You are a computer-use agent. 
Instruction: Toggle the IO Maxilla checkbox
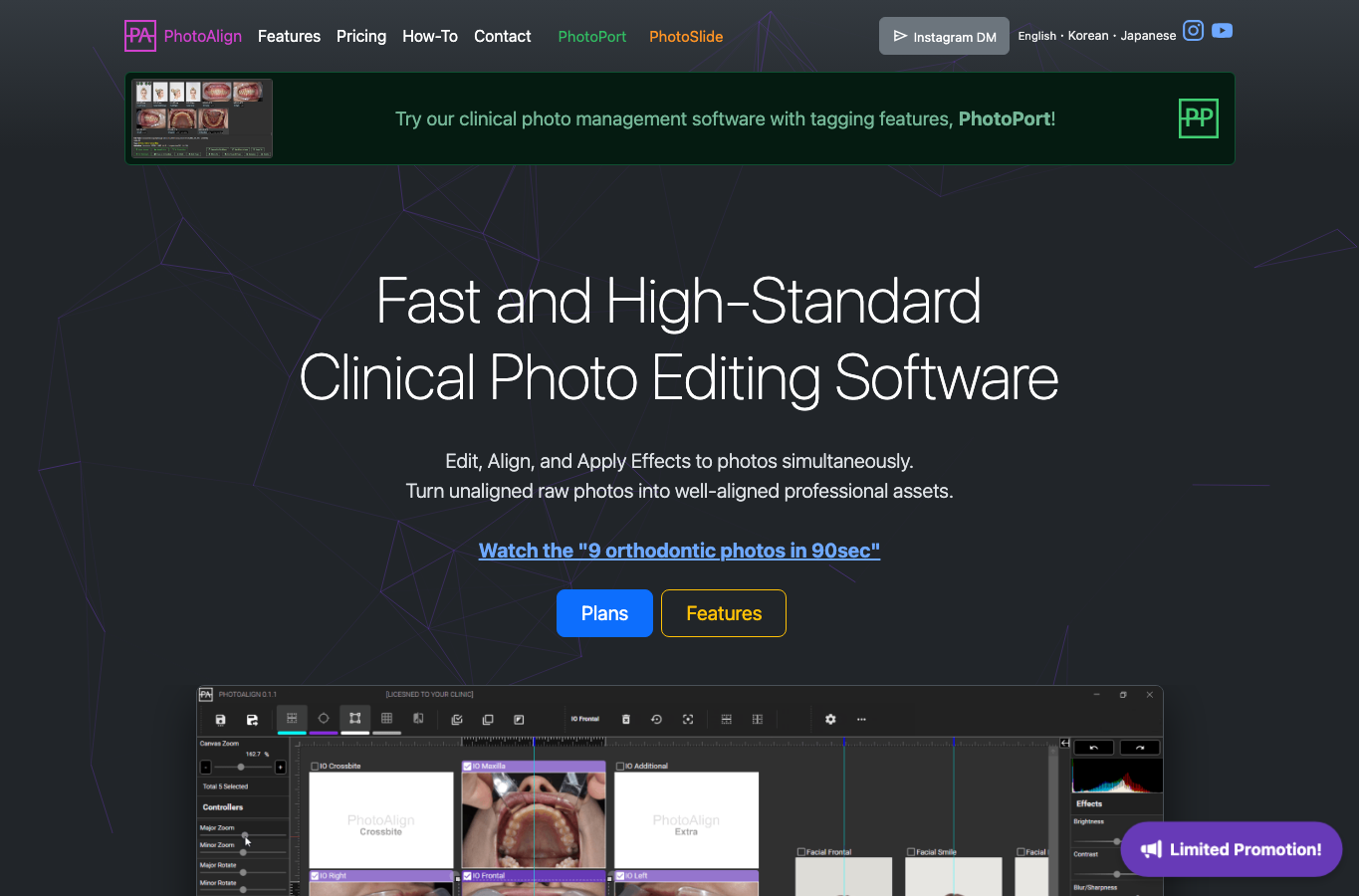click(x=468, y=767)
